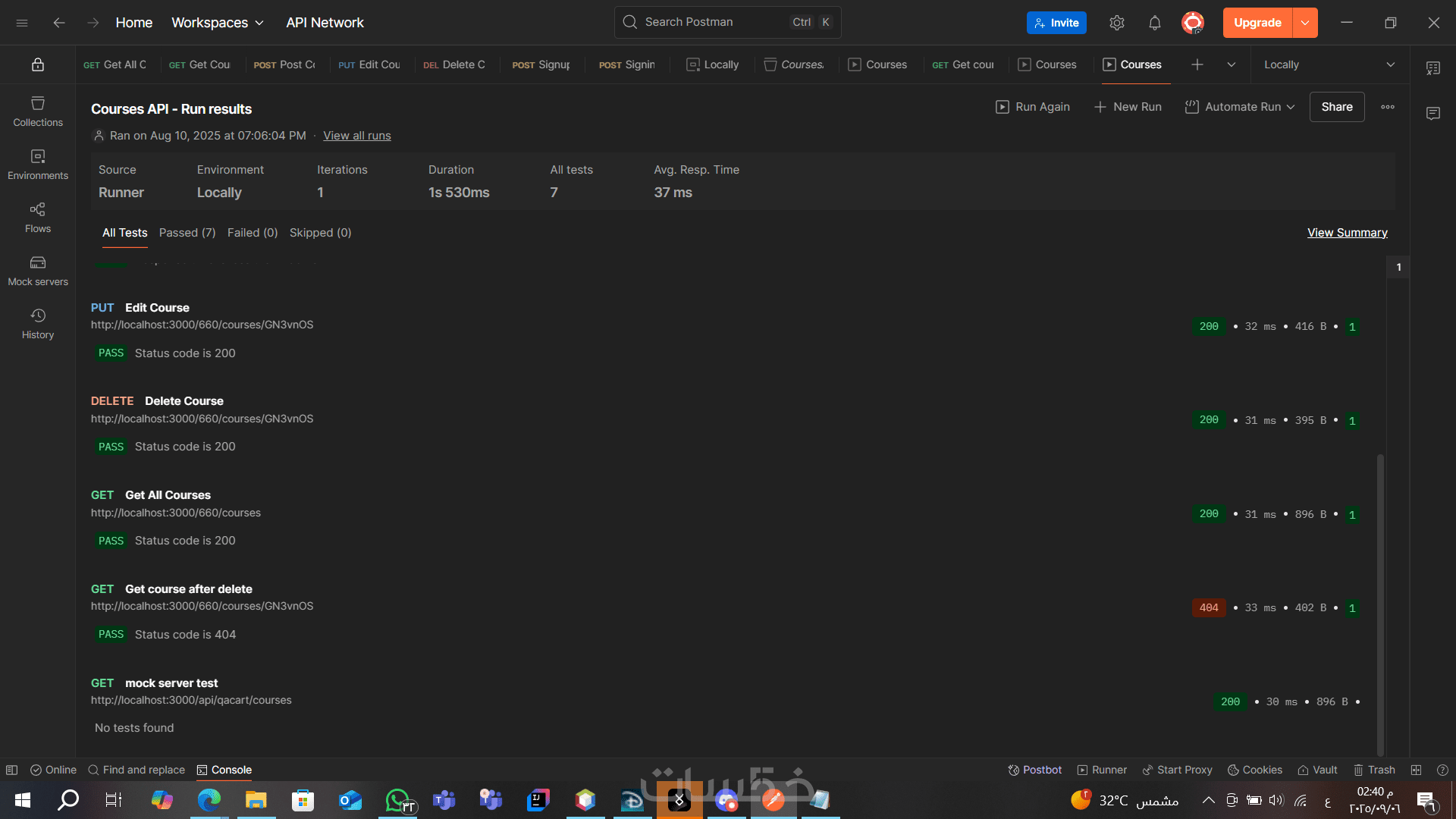Open the Environments sidebar icon
This screenshot has width=1456, height=819.
tap(37, 164)
